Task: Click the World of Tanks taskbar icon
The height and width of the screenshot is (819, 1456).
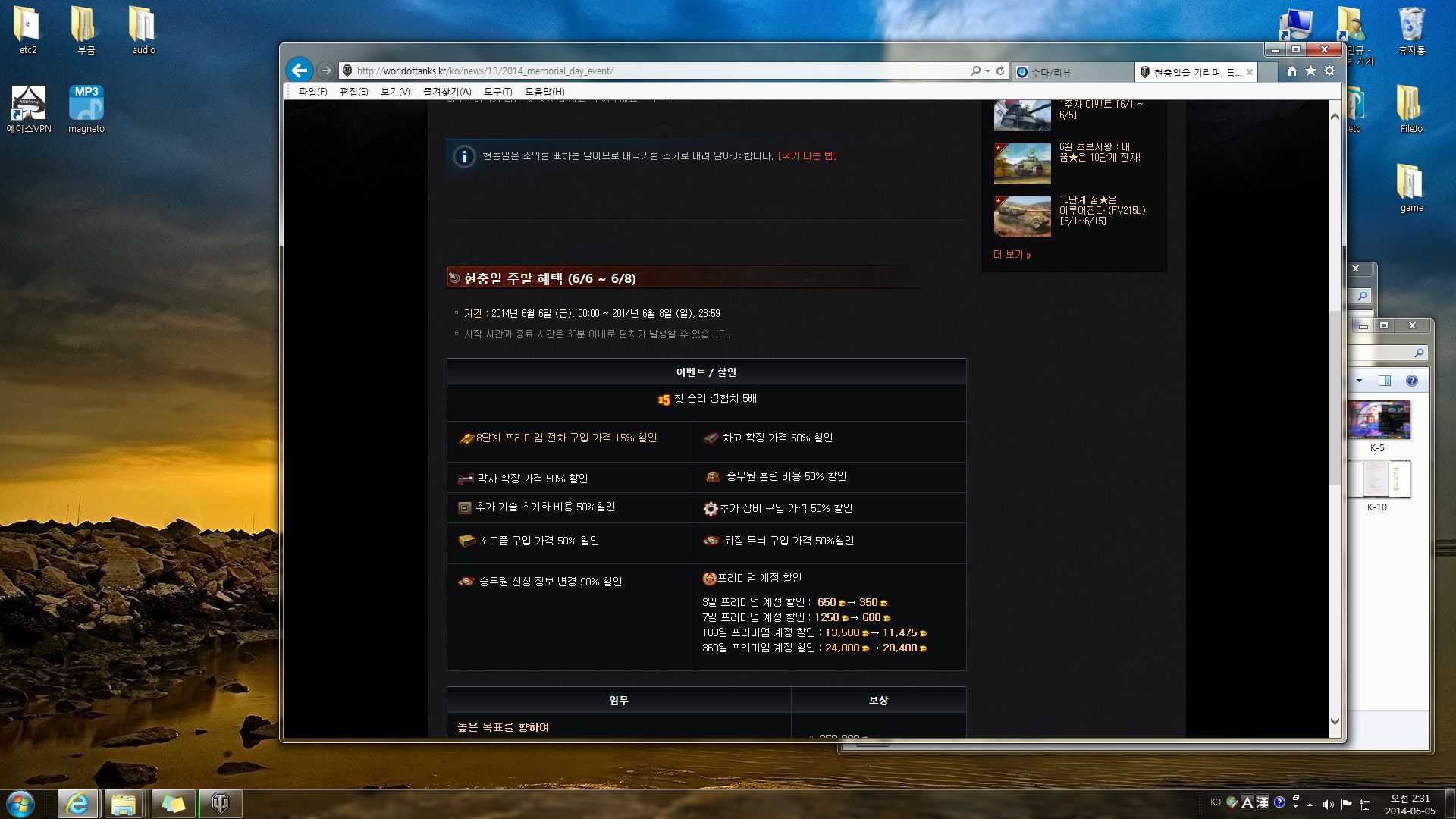Action: (221, 804)
